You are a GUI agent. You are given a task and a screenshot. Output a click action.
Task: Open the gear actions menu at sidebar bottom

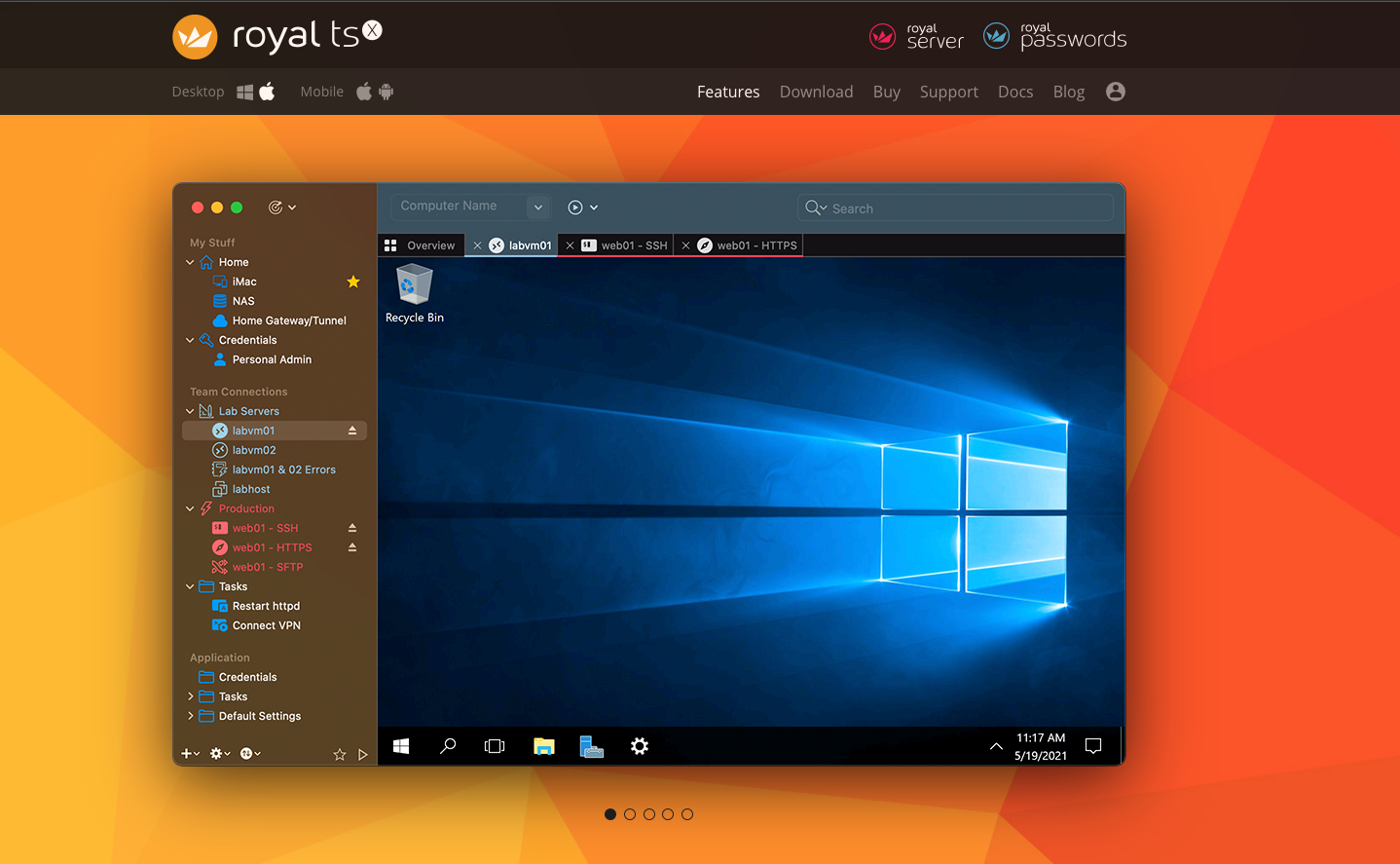[220, 754]
